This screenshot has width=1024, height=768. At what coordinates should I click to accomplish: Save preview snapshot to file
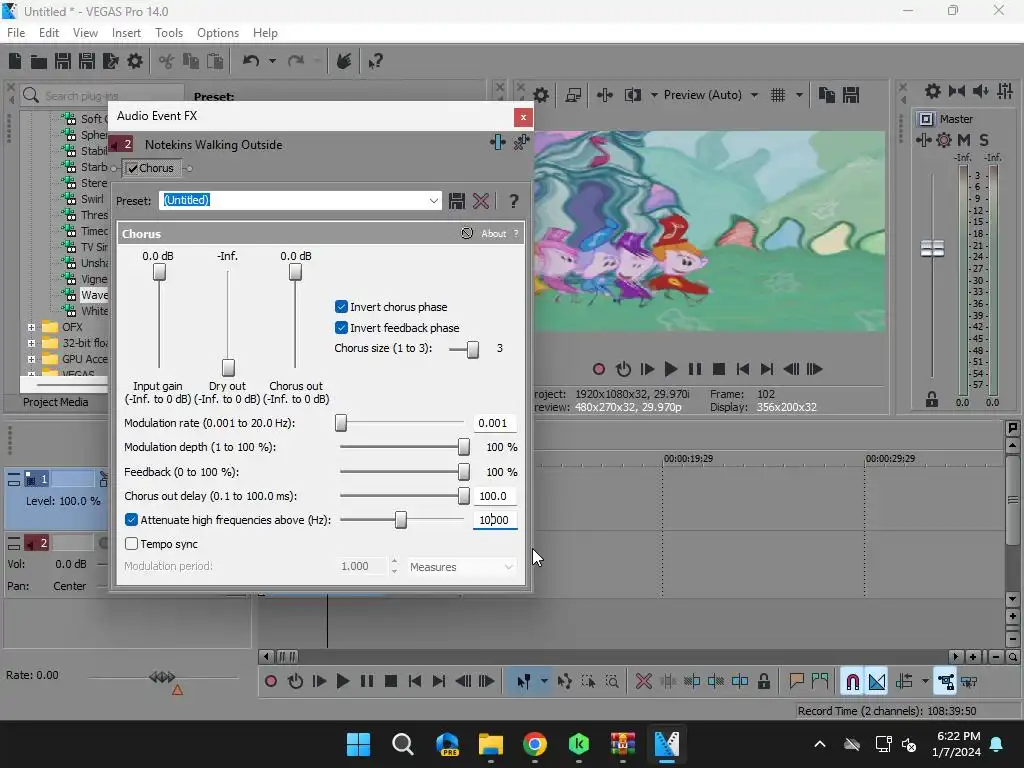[x=851, y=95]
